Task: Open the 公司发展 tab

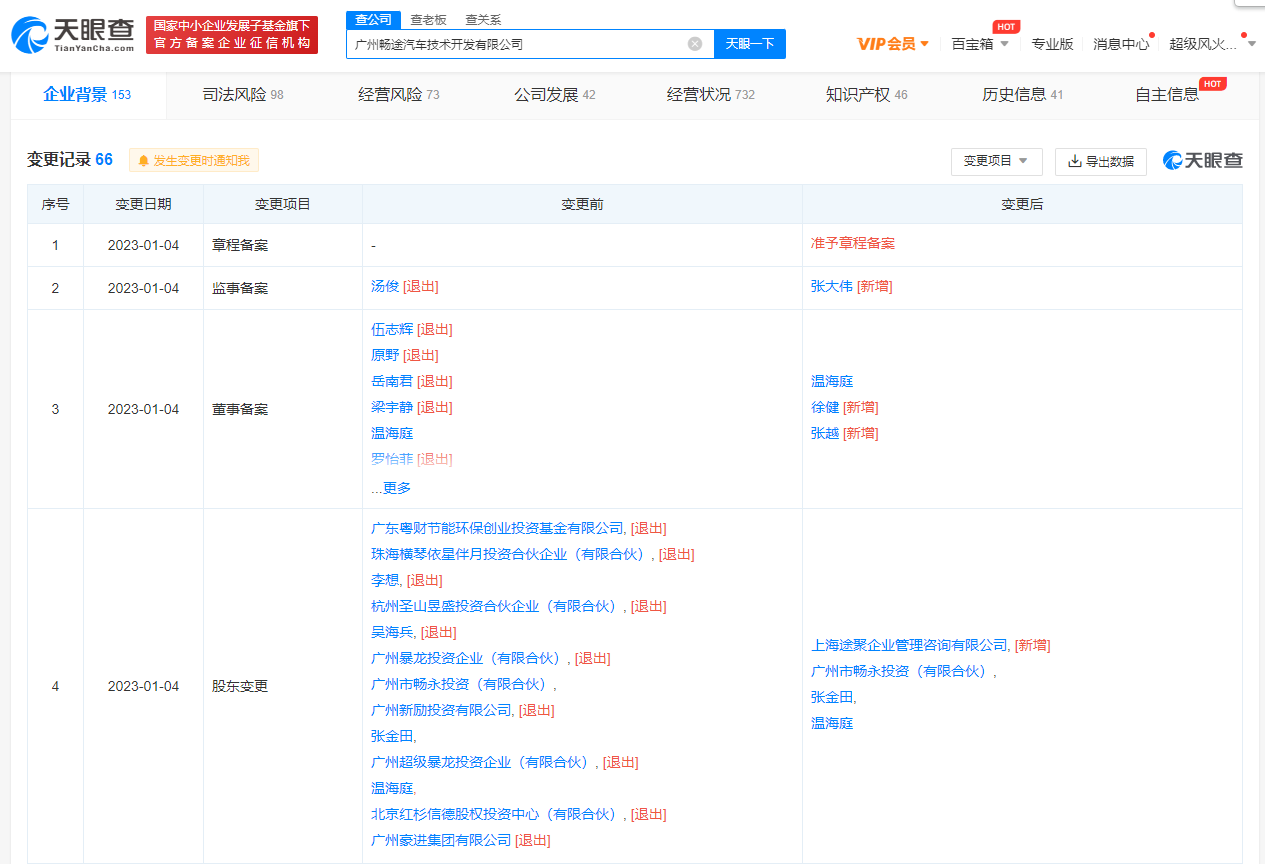Action: [x=555, y=95]
